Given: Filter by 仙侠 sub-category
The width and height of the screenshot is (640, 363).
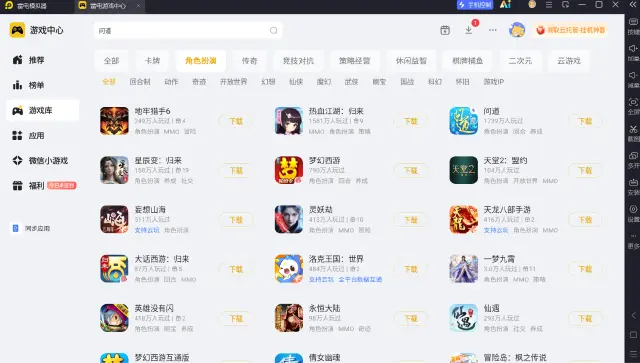Looking at the screenshot, I should pos(296,82).
